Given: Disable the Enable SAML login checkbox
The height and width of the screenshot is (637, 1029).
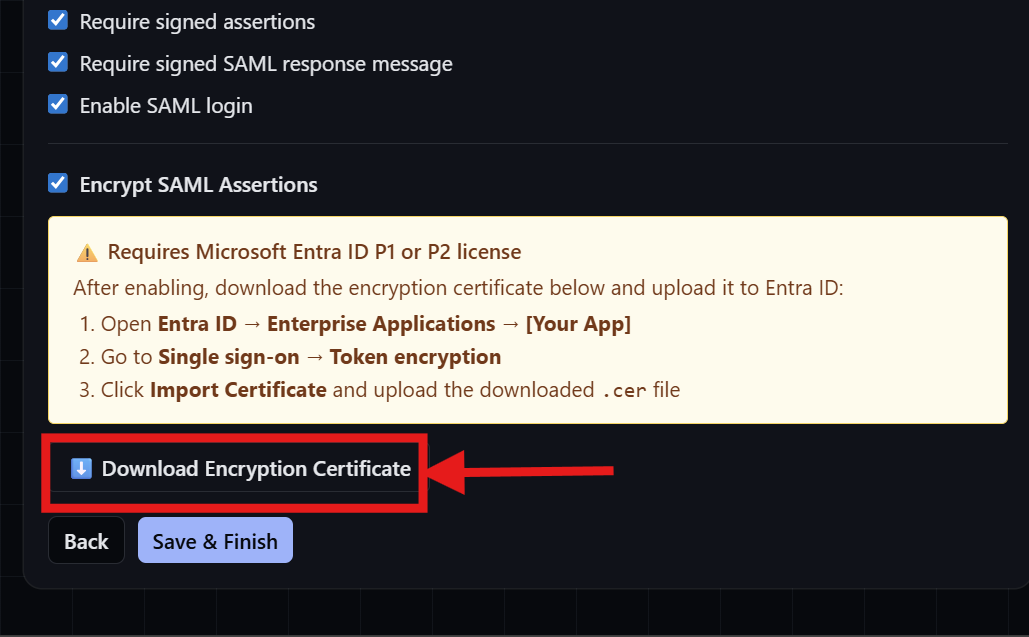Looking at the screenshot, I should coord(58,104).
